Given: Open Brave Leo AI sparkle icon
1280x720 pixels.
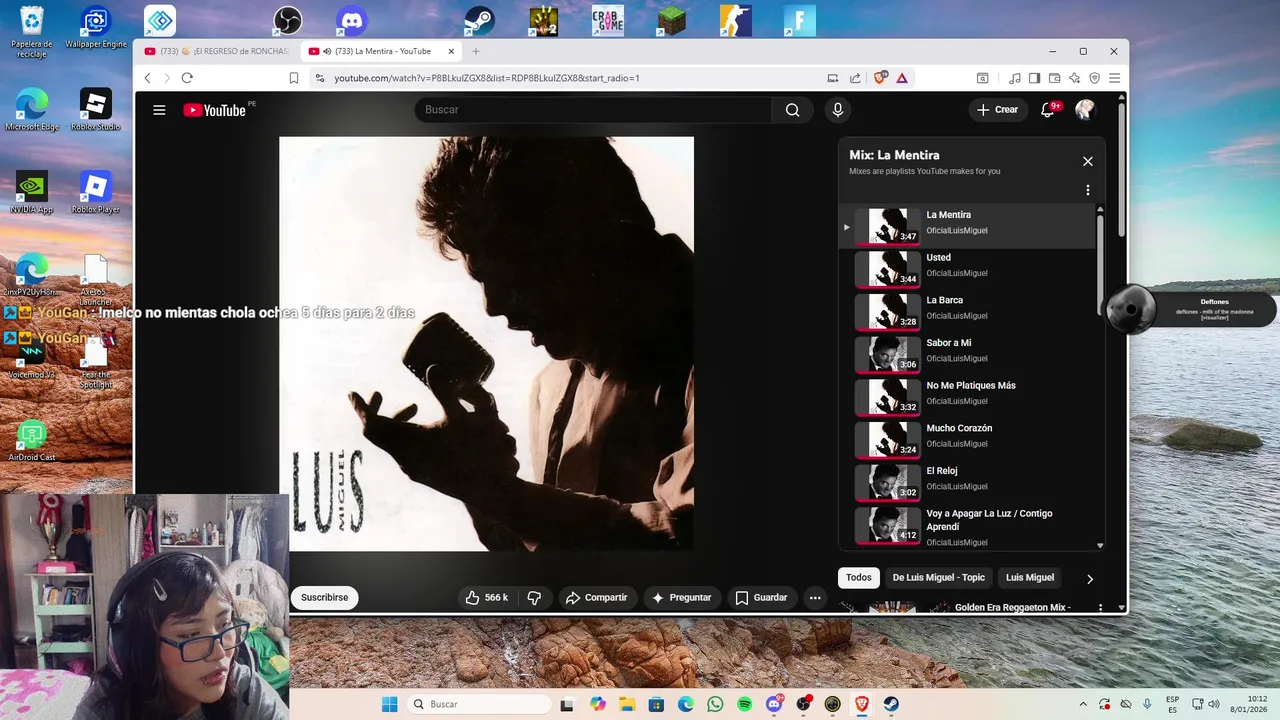Looking at the screenshot, I should tap(1075, 78).
